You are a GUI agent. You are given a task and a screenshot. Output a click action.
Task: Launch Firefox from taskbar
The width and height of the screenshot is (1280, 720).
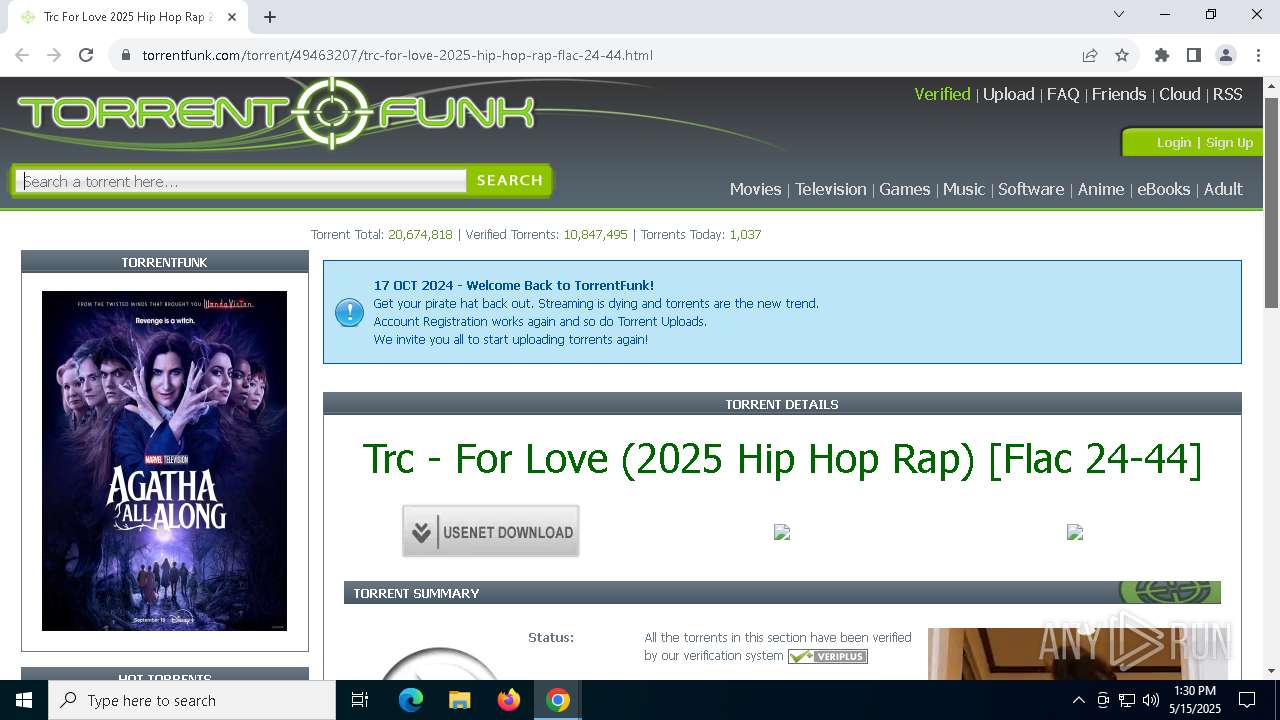coord(509,700)
